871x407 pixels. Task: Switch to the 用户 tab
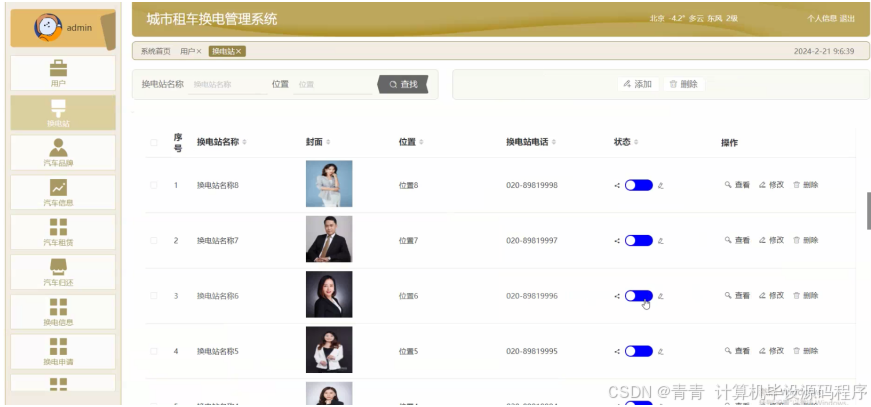(x=187, y=51)
